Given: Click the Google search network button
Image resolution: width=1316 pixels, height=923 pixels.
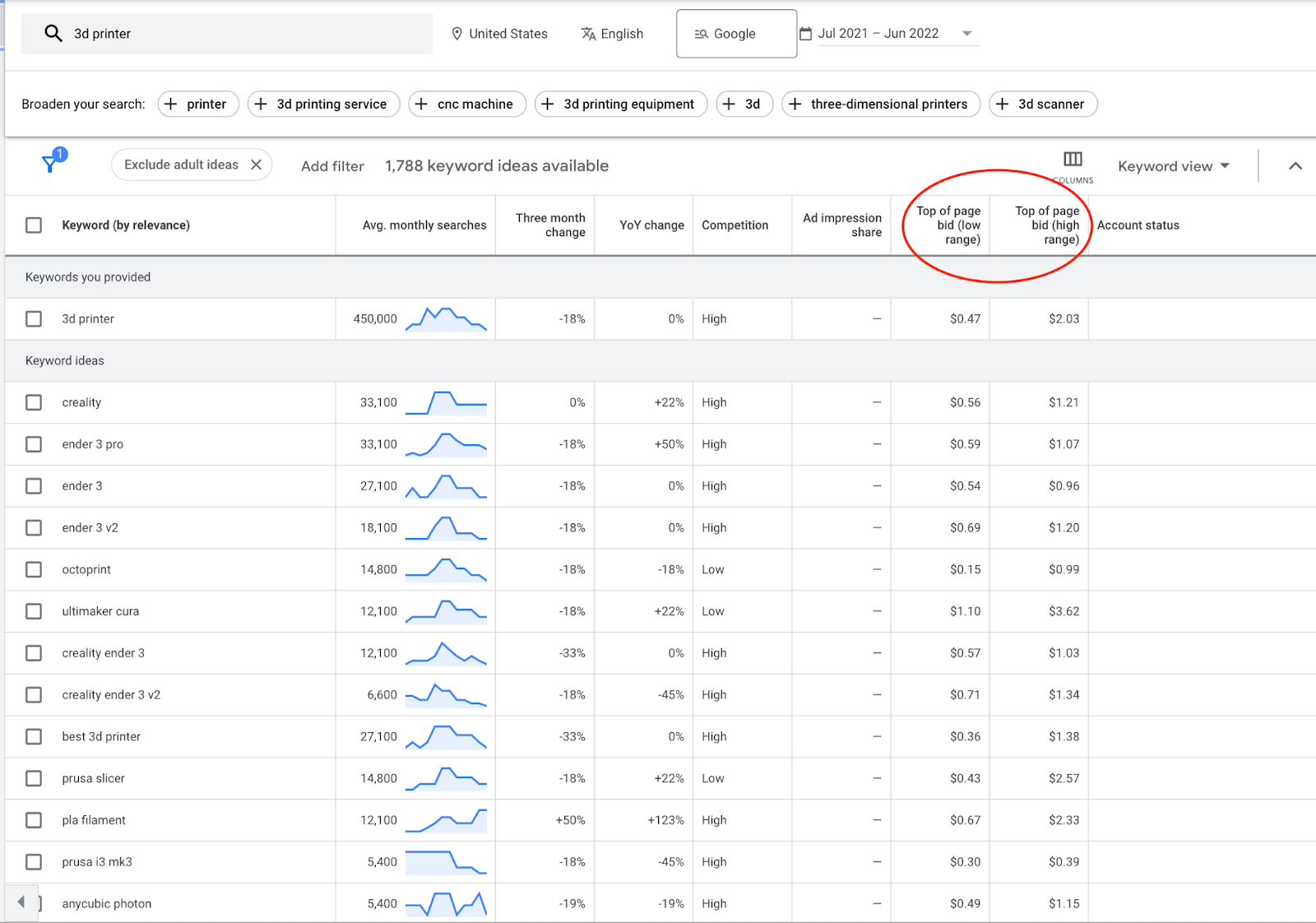Looking at the screenshot, I should [x=736, y=34].
